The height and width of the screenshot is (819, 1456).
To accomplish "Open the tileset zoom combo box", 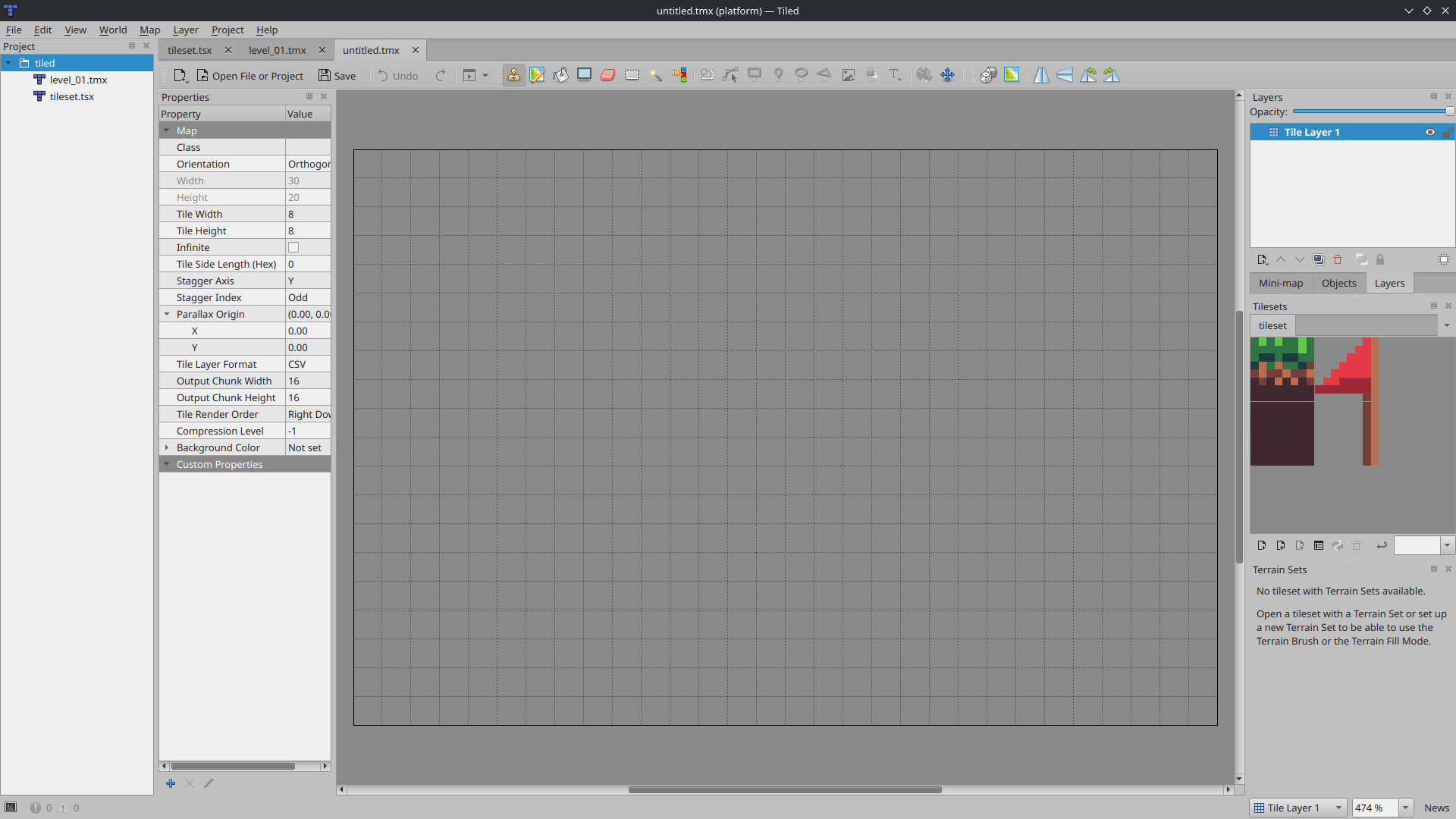I will 1424,545.
